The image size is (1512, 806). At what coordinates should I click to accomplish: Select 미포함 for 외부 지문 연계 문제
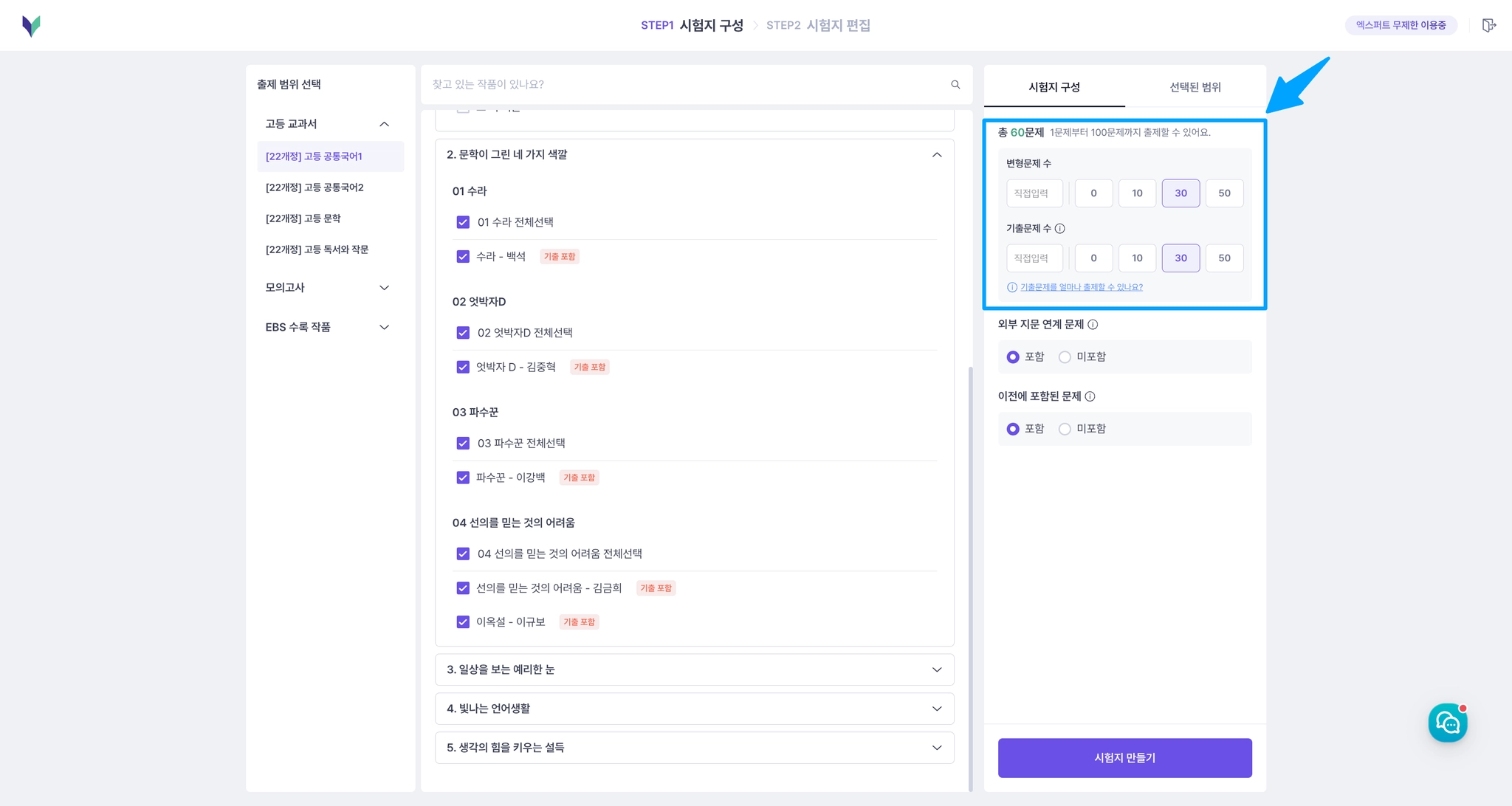(x=1065, y=357)
